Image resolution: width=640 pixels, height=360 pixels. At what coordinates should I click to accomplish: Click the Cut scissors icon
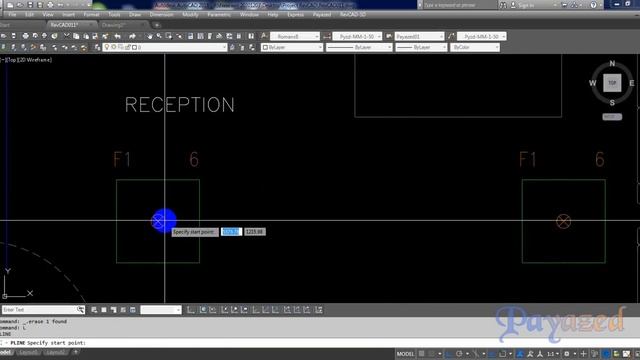click(x=67, y=36)
